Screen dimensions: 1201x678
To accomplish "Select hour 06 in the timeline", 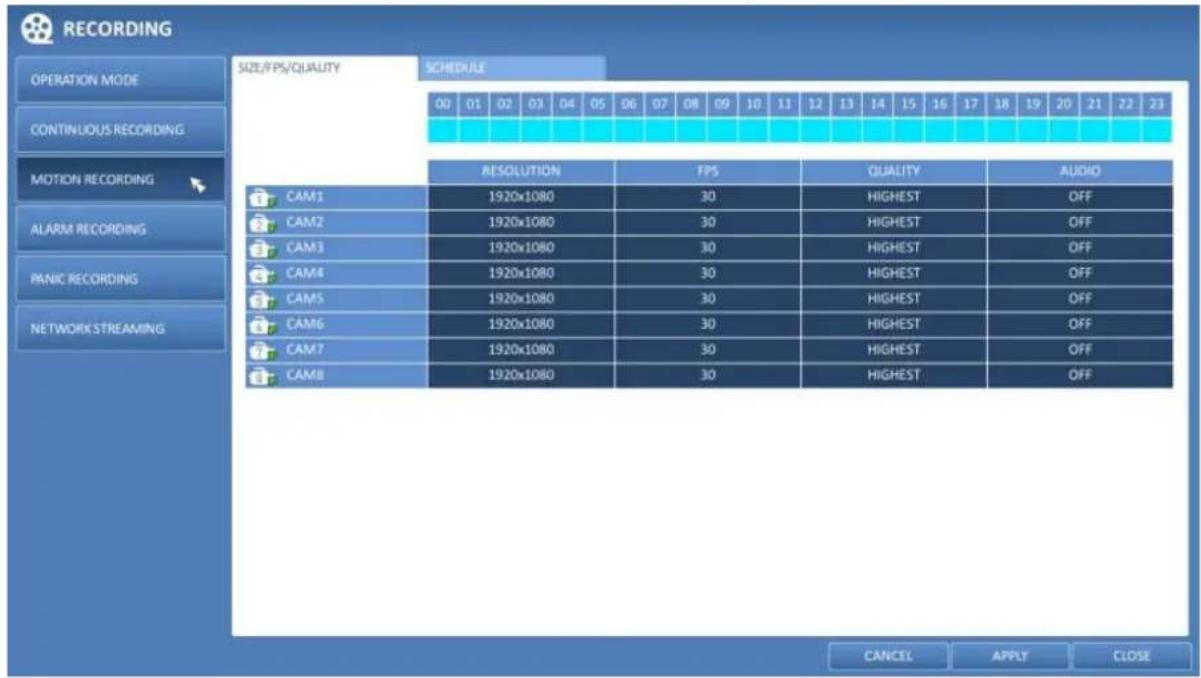I will click(629, 105).
